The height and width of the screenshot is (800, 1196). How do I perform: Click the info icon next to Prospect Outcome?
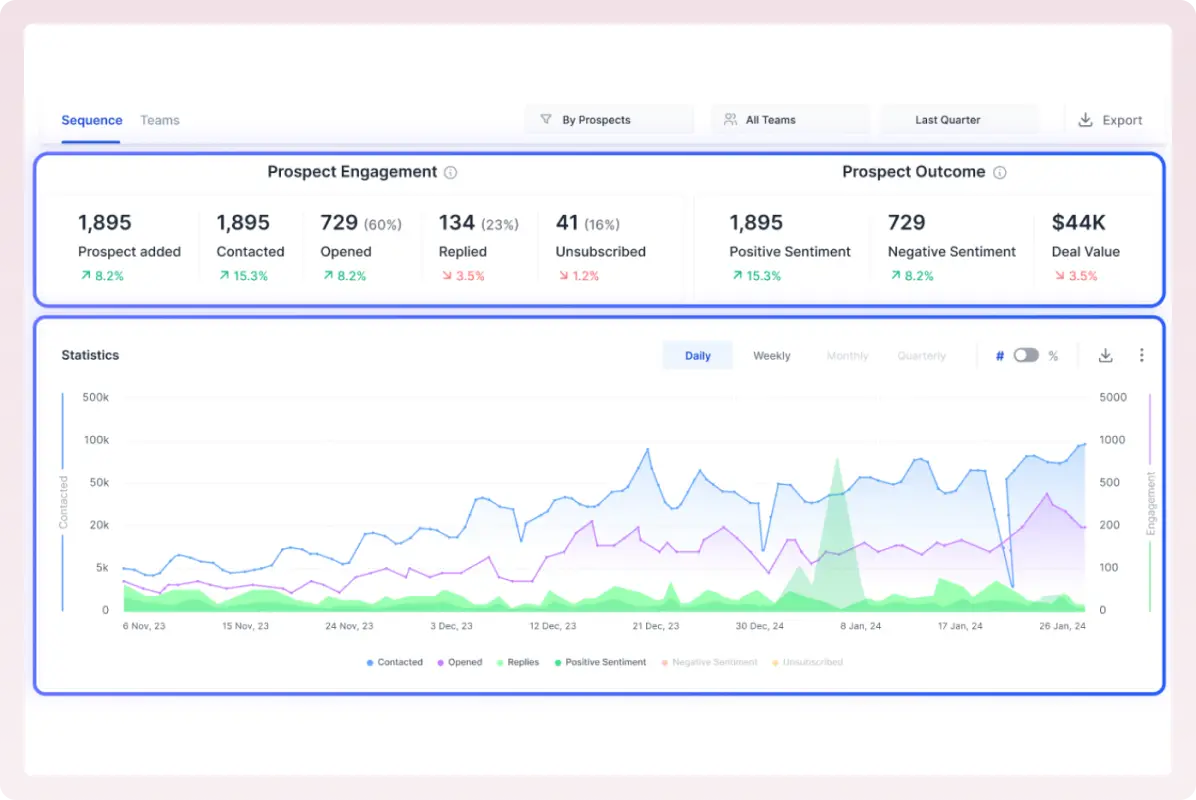(998, 172)
